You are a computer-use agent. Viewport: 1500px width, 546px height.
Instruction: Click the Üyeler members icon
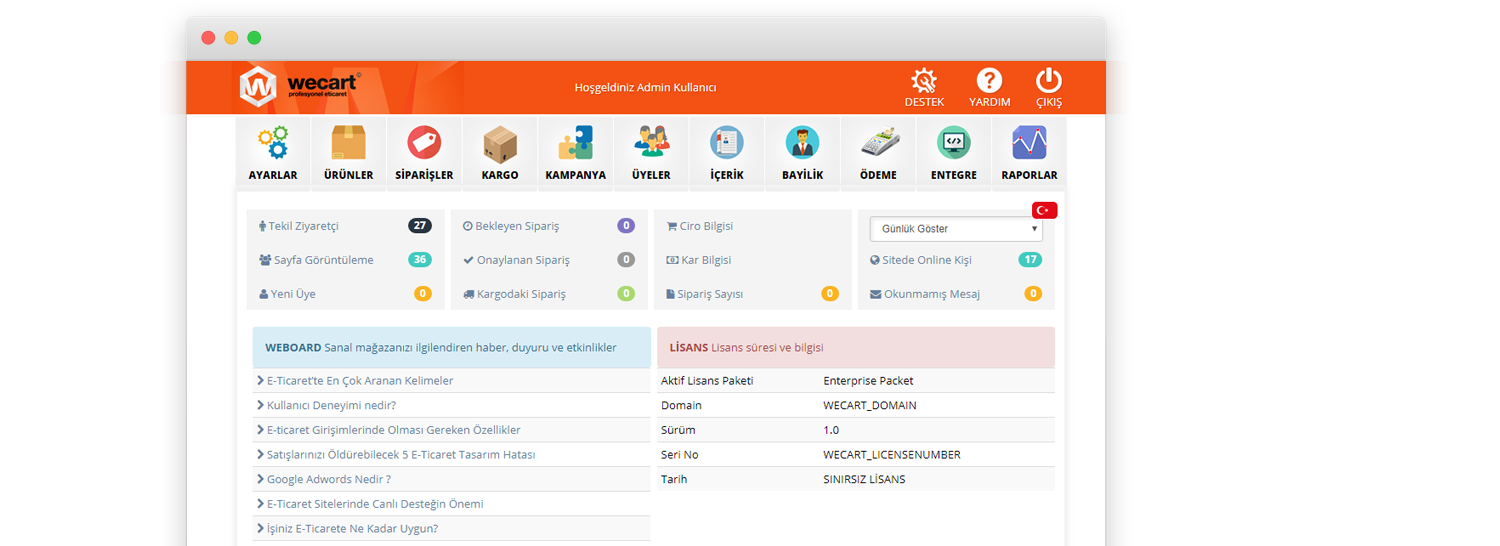651,144
